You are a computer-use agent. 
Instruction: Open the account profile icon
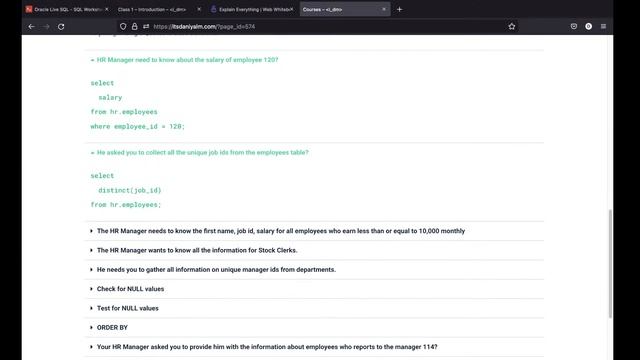tap(588, 27)
